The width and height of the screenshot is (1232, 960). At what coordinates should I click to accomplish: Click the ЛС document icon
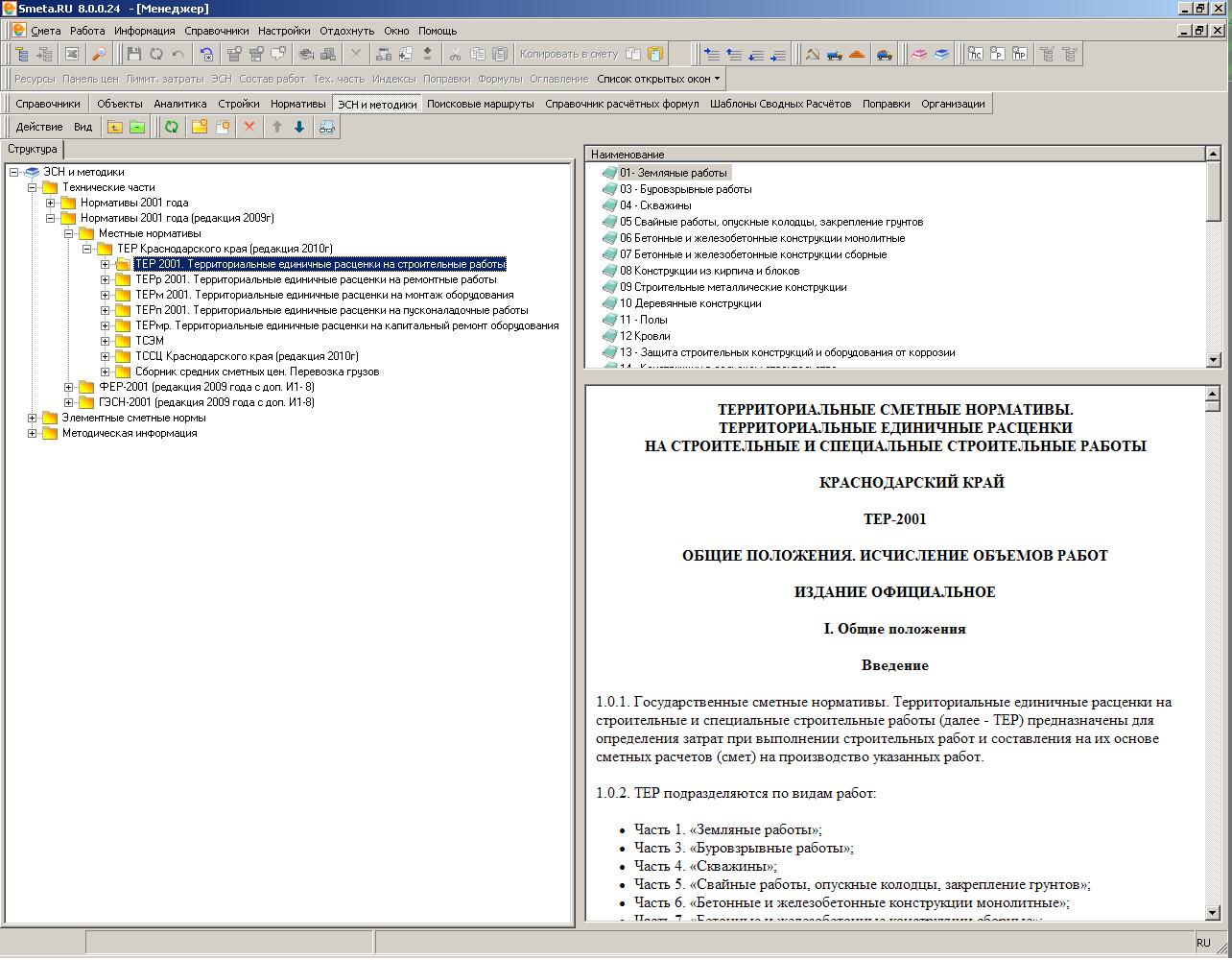coord(976,55)
